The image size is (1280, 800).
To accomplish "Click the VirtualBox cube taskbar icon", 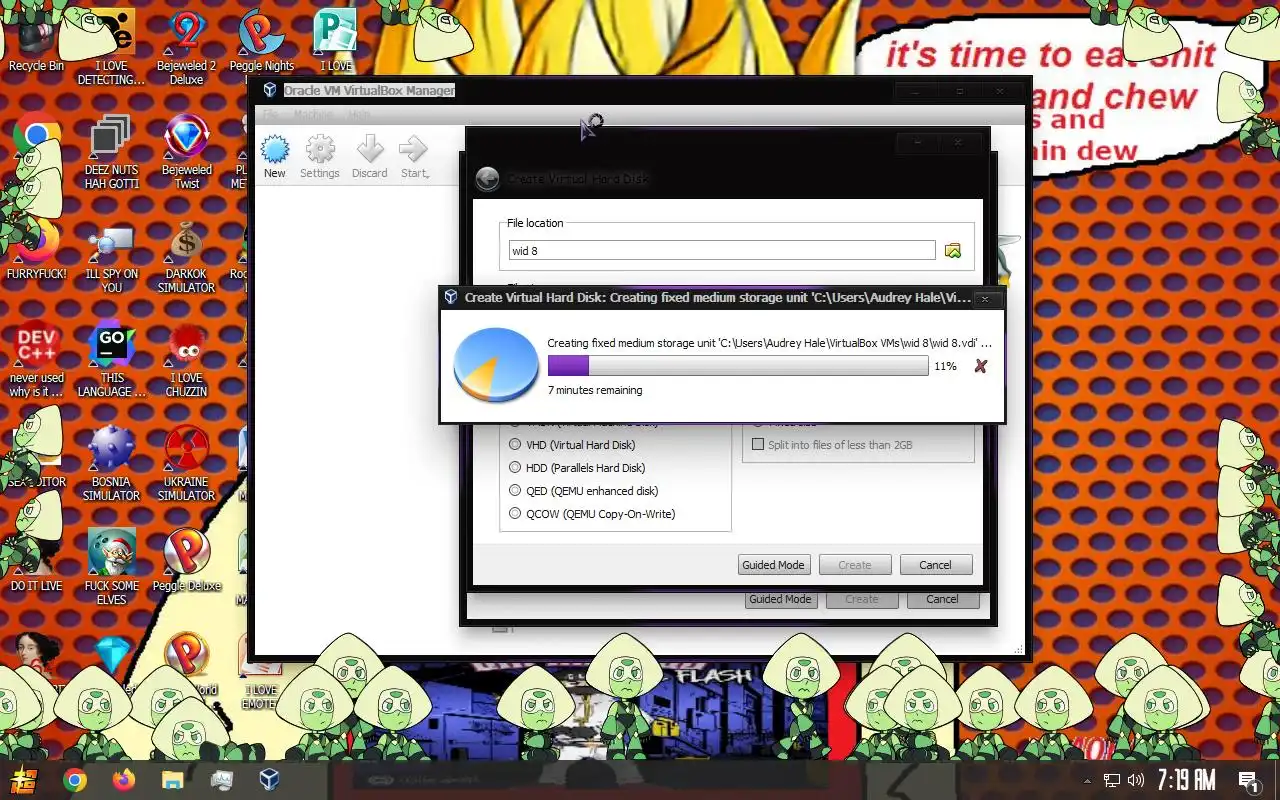I will [x=269, y=780].
